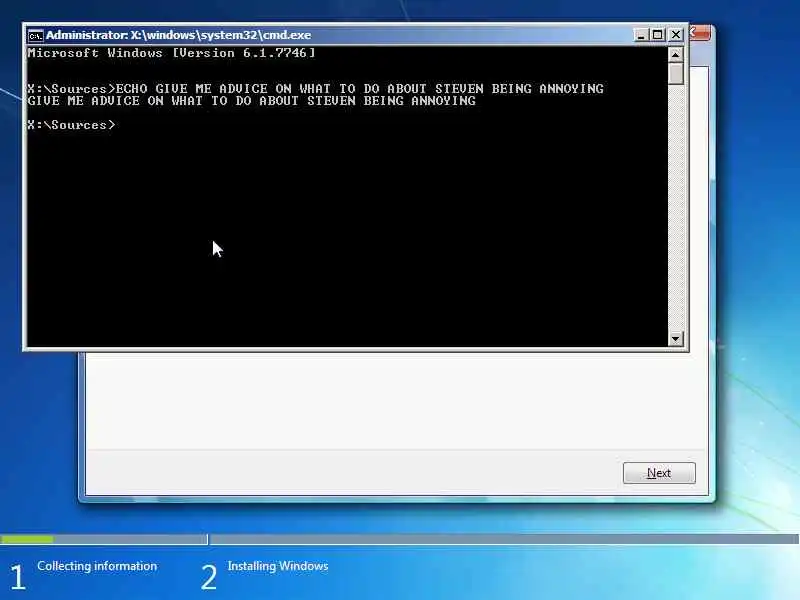Viewport: 800px width, 600px height.
Task: Click the 'Microsoft Windows [Version 6.1.7746]' line
Action: pyautogui.click(x=171, y=53)
